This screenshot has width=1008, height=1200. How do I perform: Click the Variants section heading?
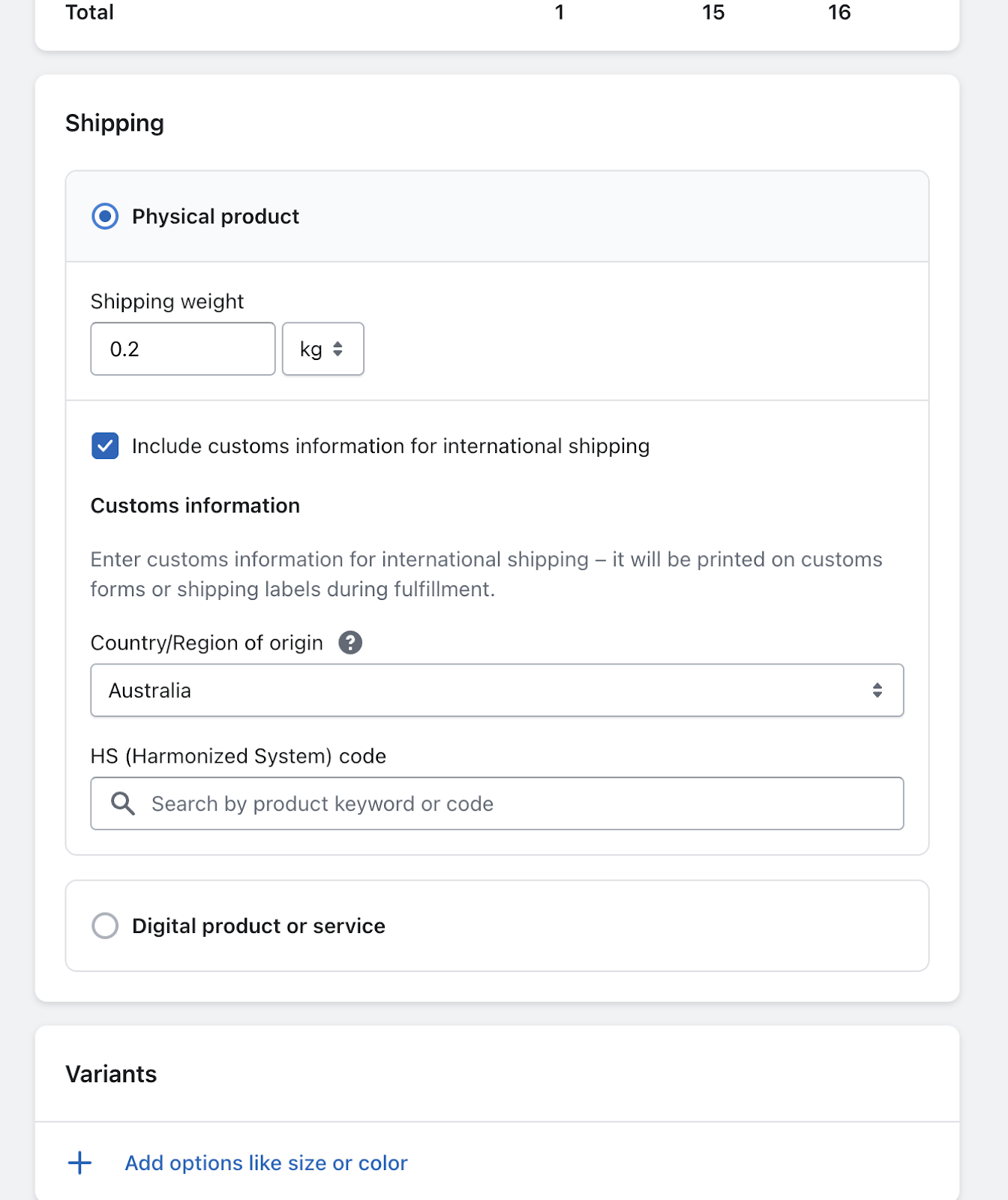coord(111,1074)
